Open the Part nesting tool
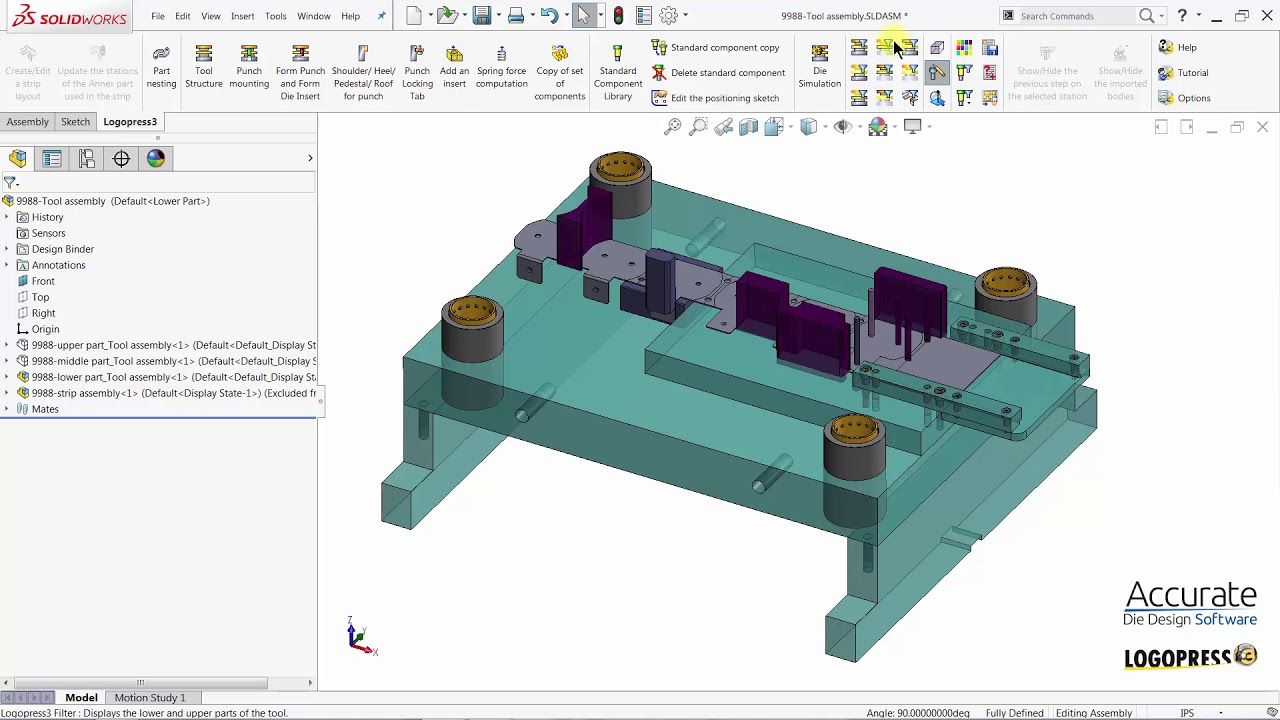 161,66
